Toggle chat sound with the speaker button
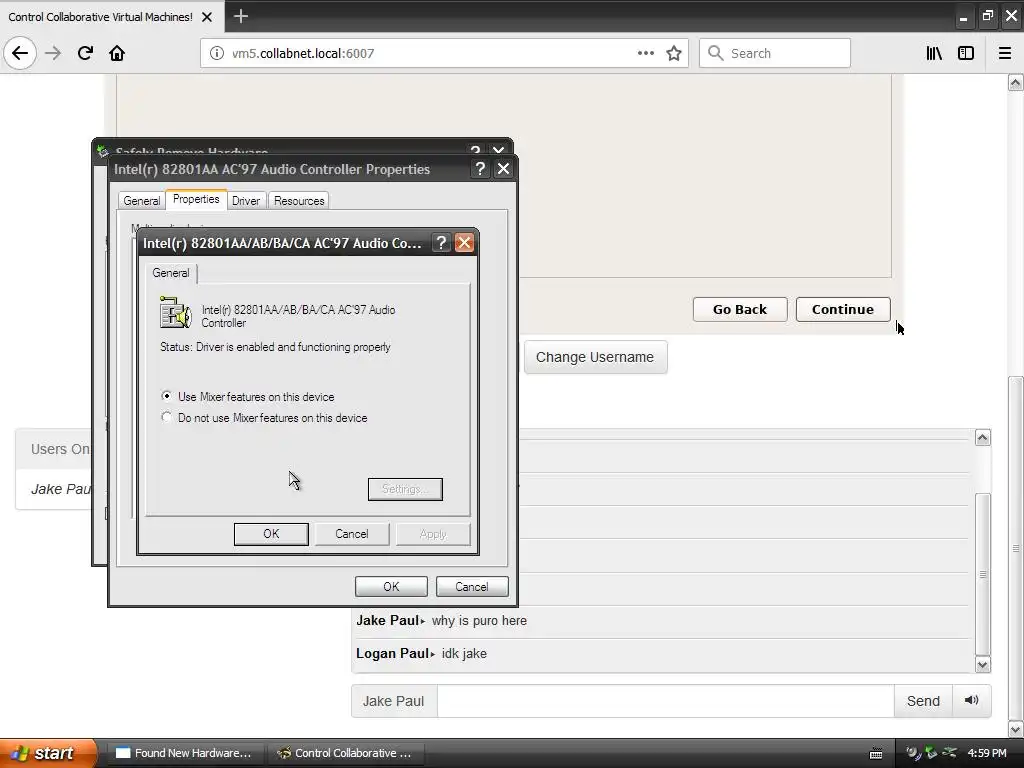1024x768 pixels. [972, 701]
